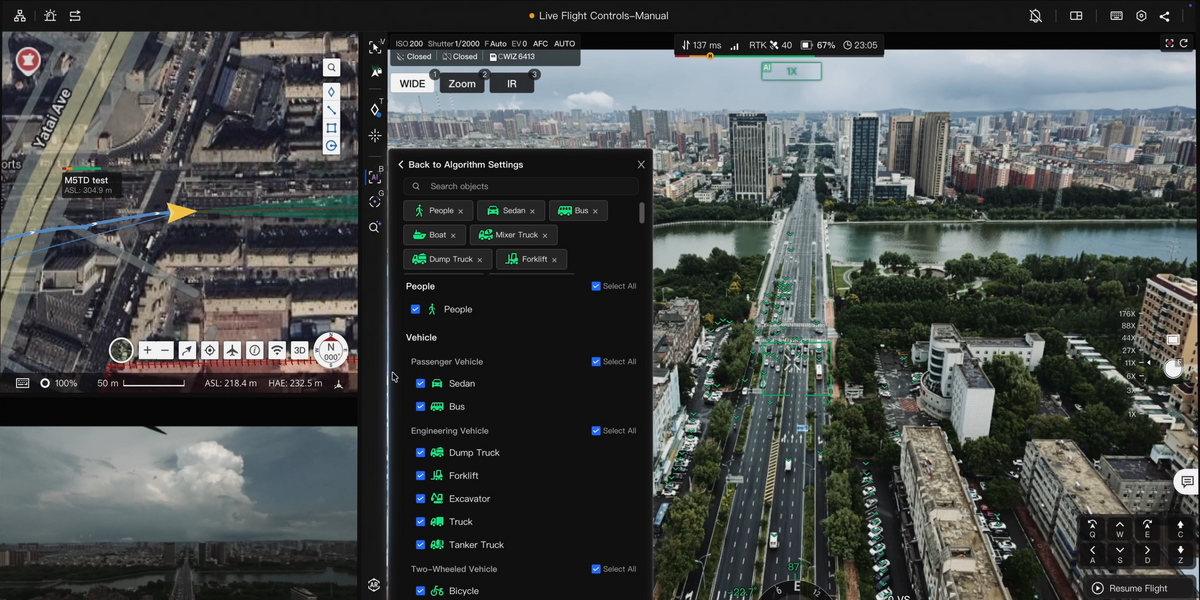Switch map to 3D view

click(299, 350)
